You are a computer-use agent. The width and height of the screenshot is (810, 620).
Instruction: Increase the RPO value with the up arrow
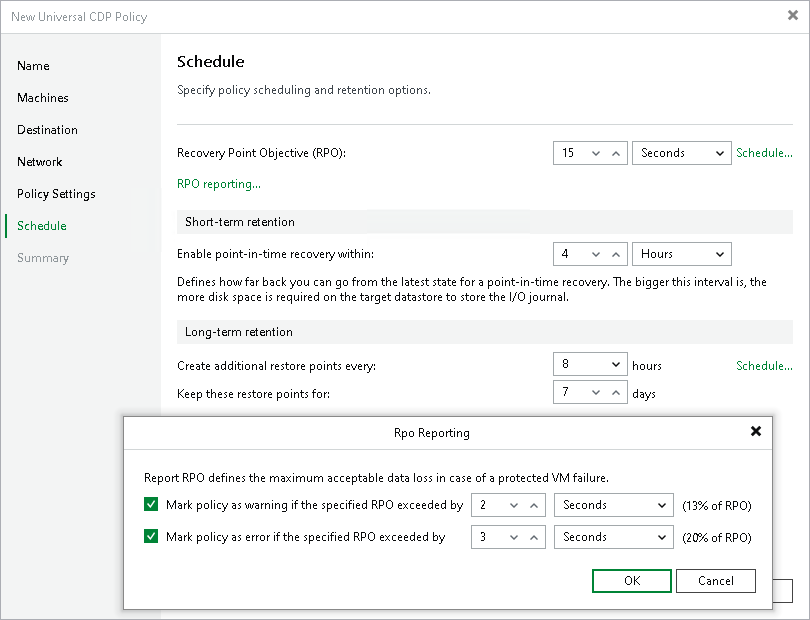[x=617, y=153]
